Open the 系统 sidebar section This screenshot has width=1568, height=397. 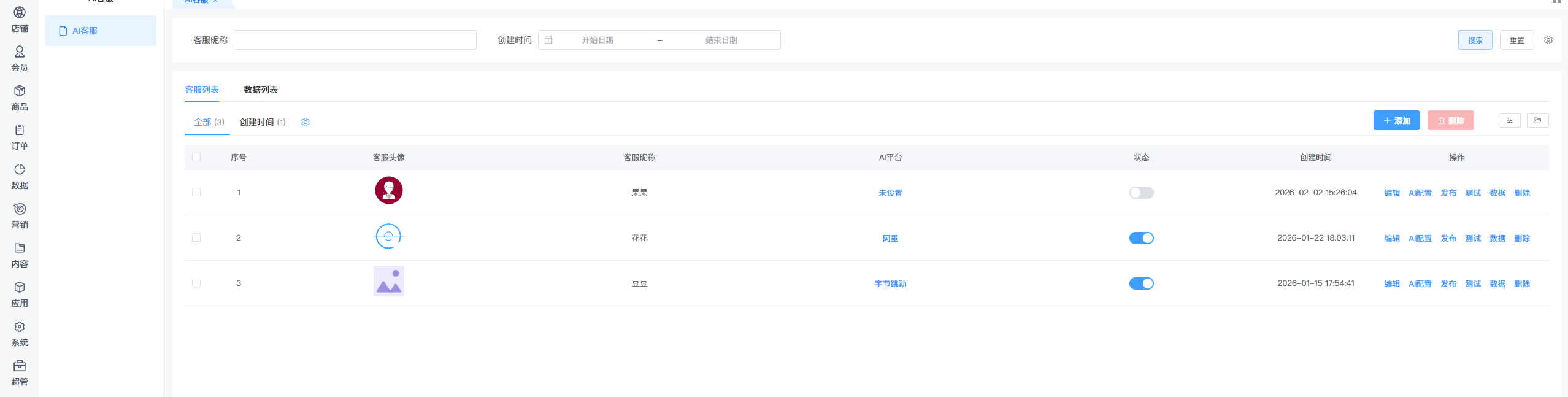click(x=20, y=334)
